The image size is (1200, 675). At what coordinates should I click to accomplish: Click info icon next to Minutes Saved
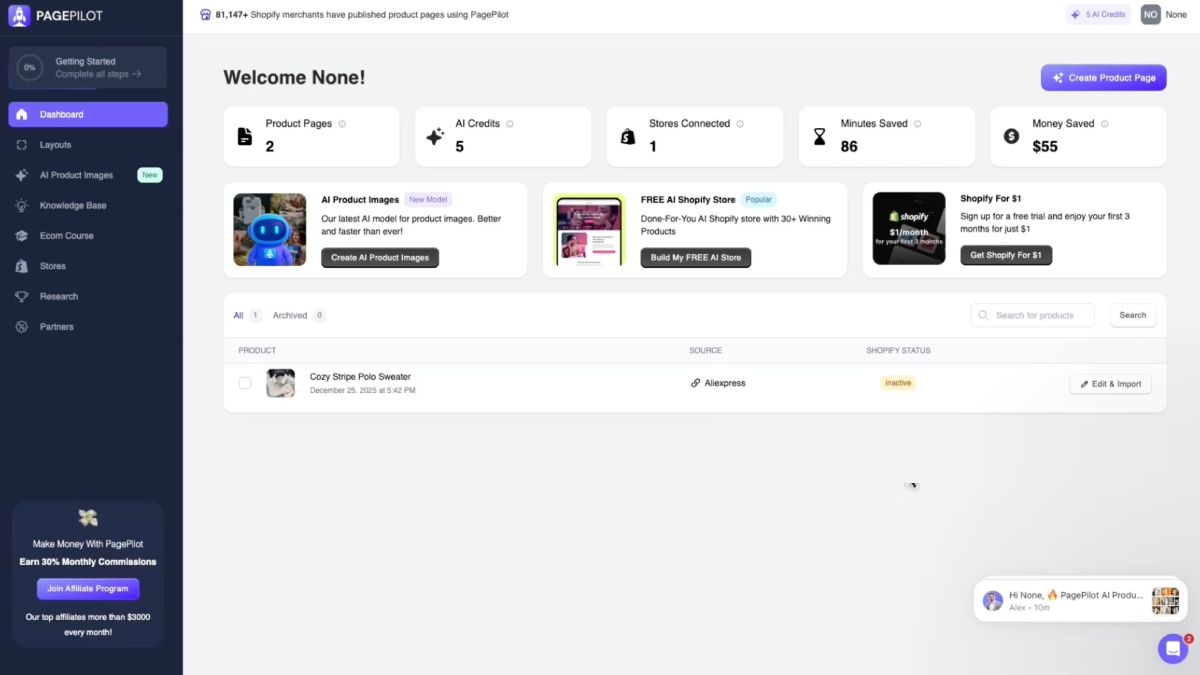point(918,124)
